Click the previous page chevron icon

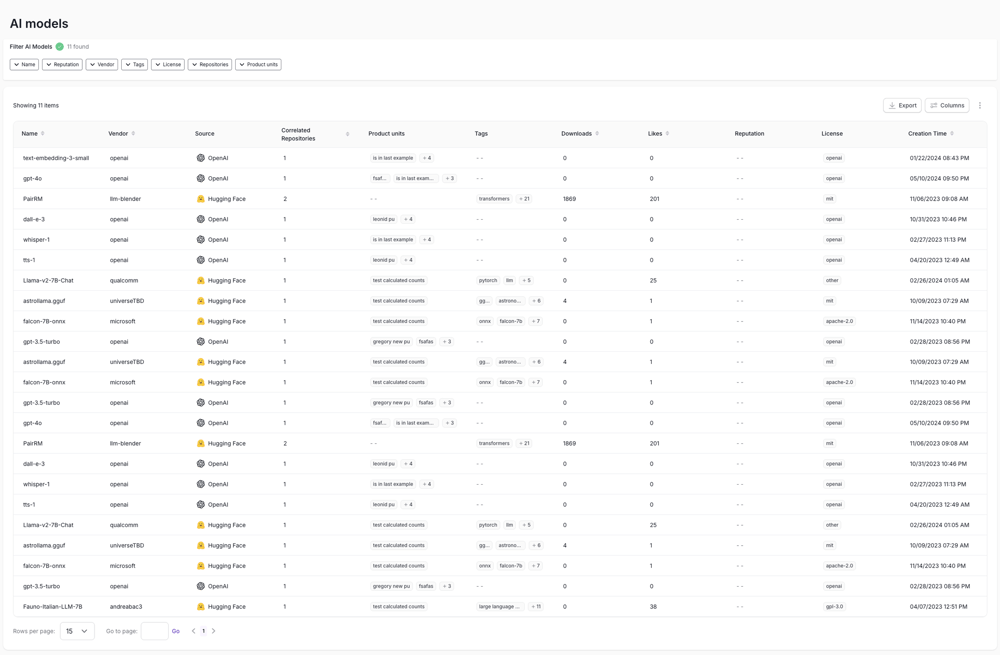pos(194,632)
